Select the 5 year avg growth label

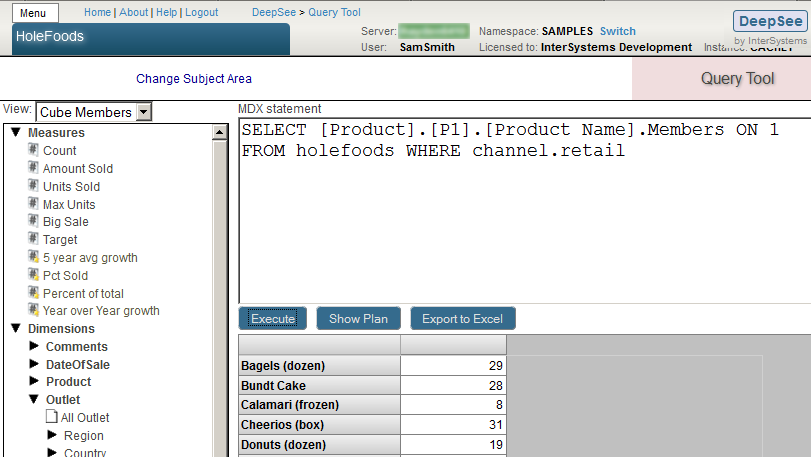[90, 257]
